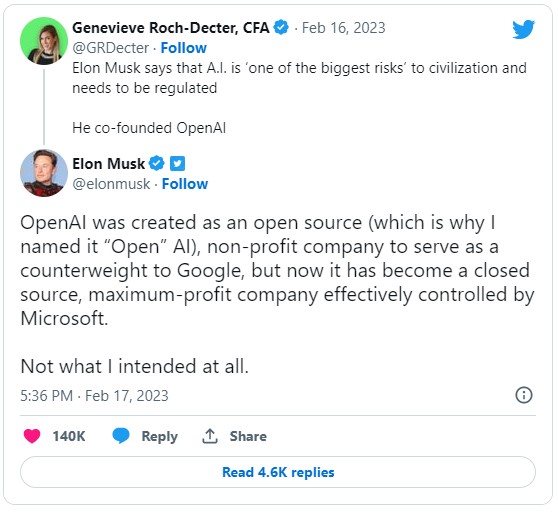
Task: Like the tweet with the heart icon
Action: click(x=32, y=436)
